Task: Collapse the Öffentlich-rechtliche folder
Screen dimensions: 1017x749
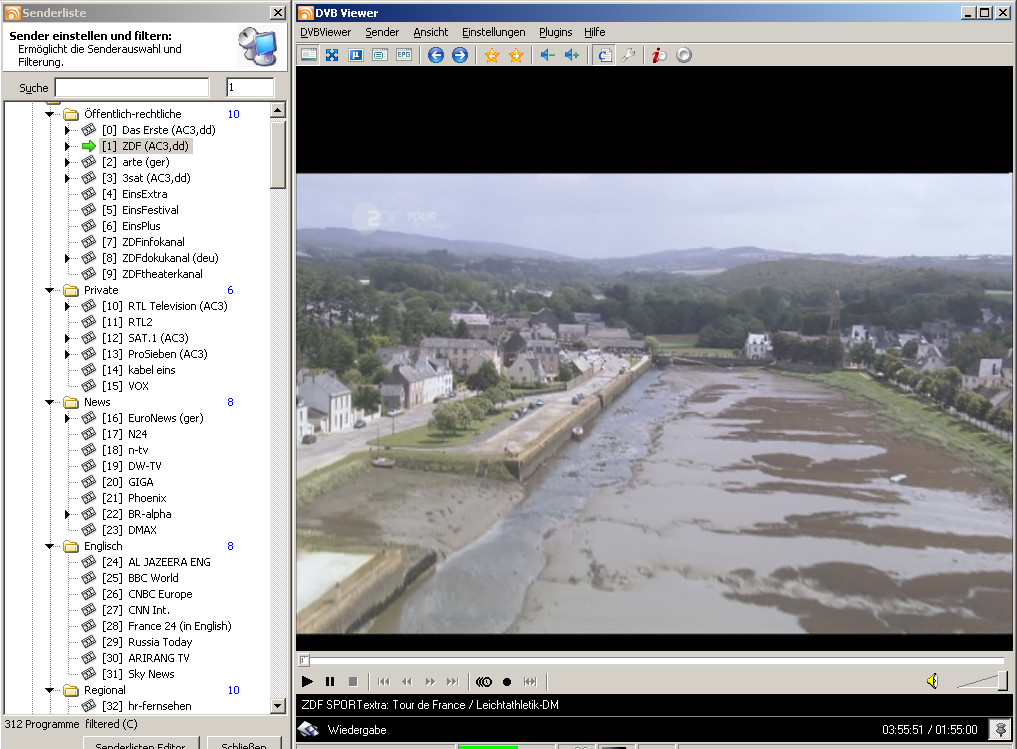Action: [x=49, y=114]
